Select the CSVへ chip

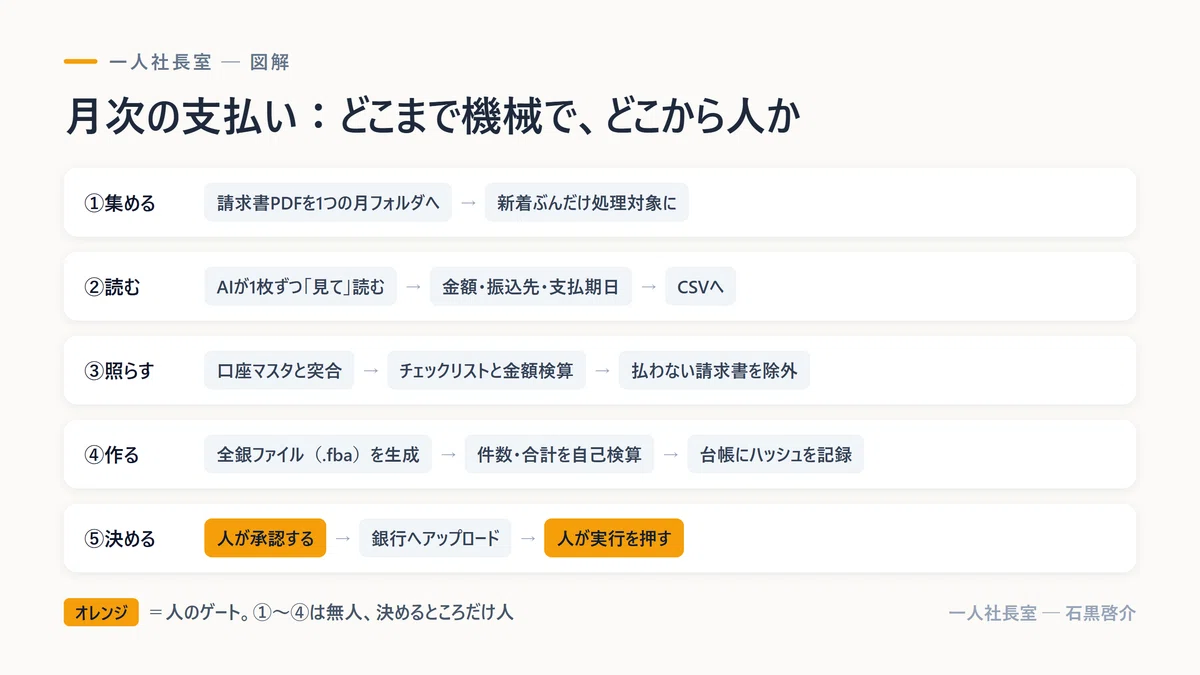[700, 286]
